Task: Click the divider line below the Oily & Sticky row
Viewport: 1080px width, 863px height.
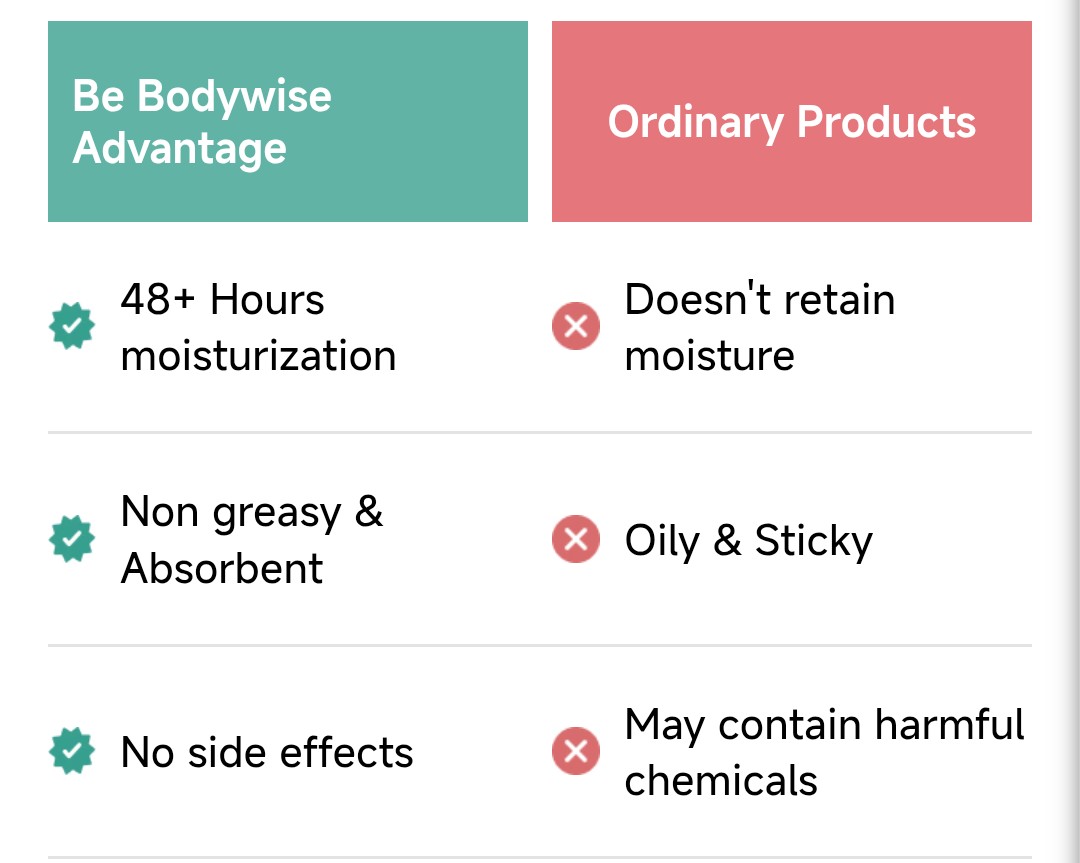Action: click(540, 646)
